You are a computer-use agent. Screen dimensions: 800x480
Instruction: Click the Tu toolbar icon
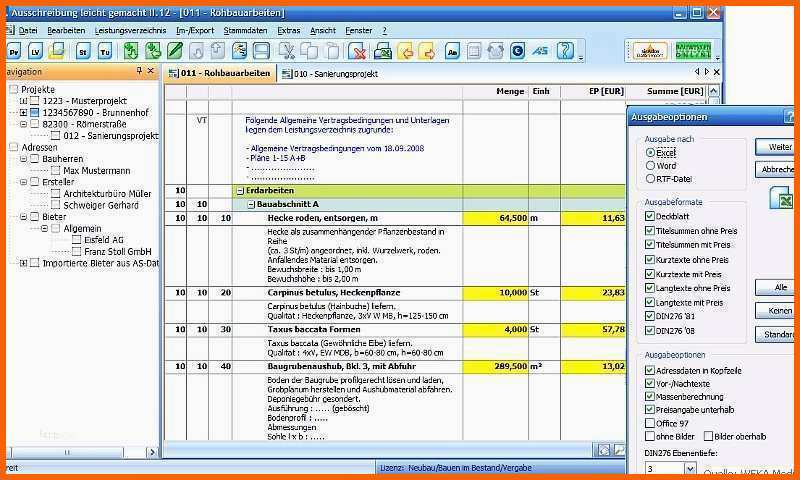tap(105, 52)
